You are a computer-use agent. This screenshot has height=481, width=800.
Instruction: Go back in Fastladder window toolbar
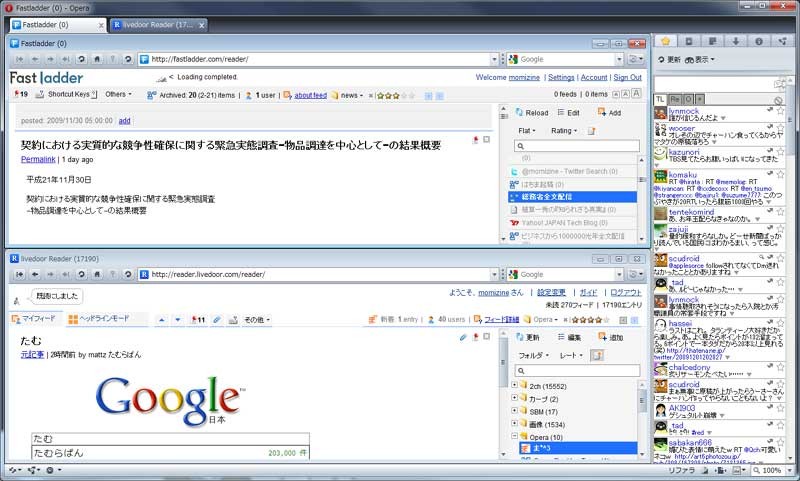(x=35, y=59)
